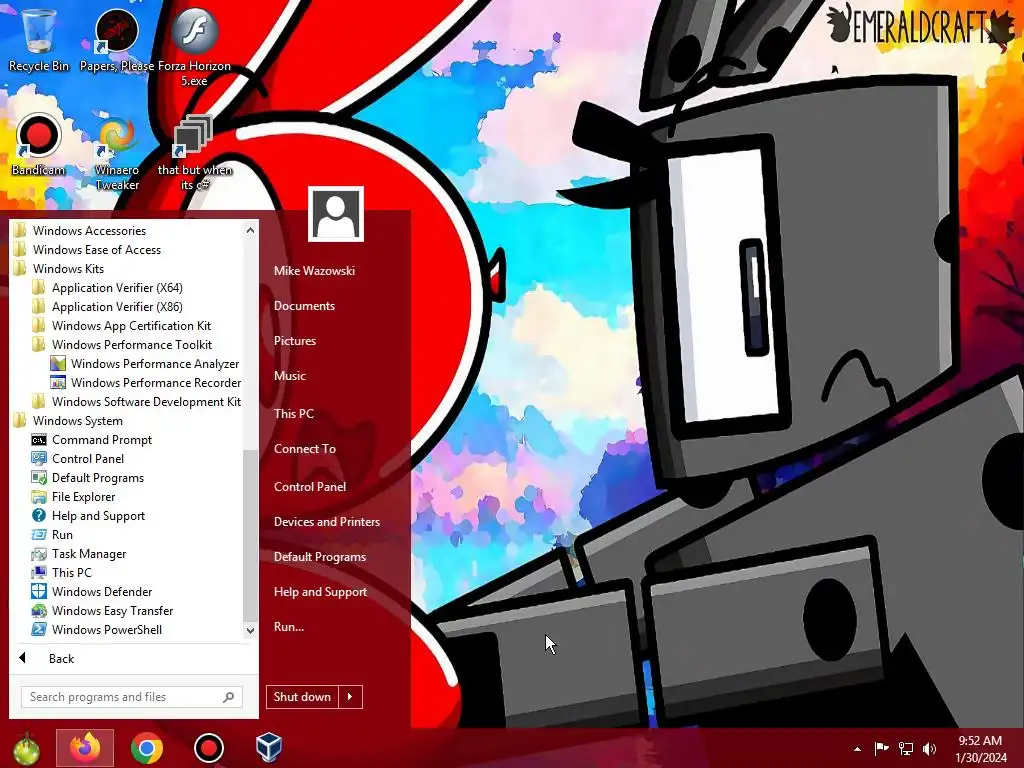This screenshot has width=1024, height=768.
Task: Click the programs list scroll-up arrow
Action: (250, 230)
